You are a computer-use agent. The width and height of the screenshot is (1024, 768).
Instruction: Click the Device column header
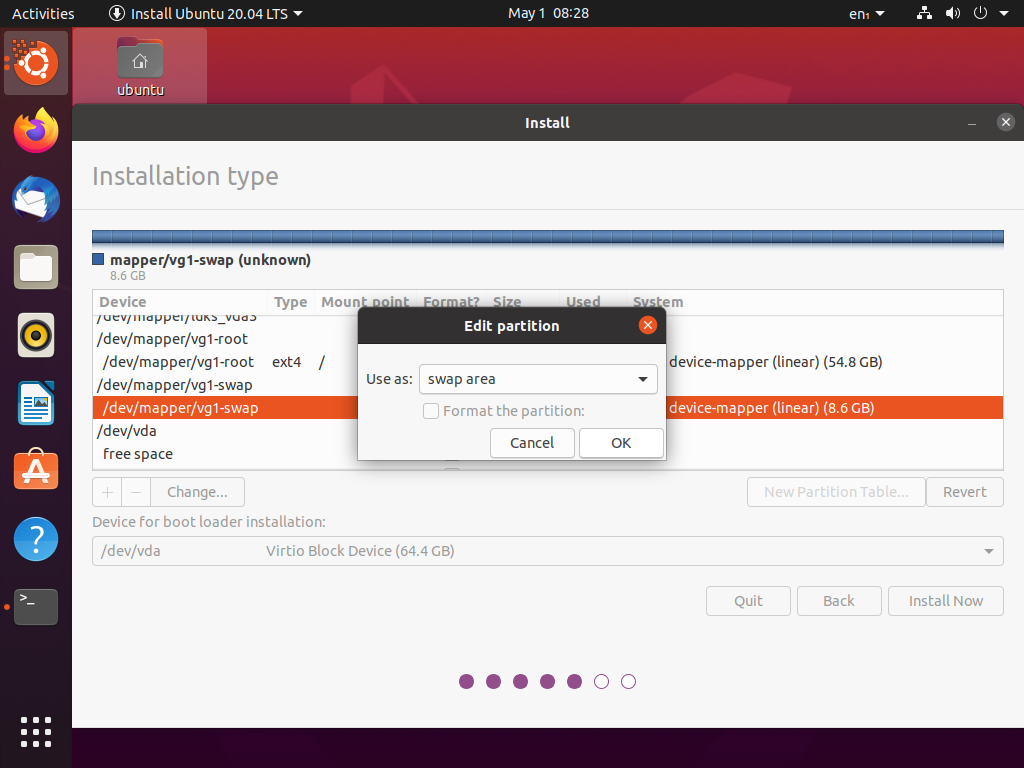tap(180, 302)
